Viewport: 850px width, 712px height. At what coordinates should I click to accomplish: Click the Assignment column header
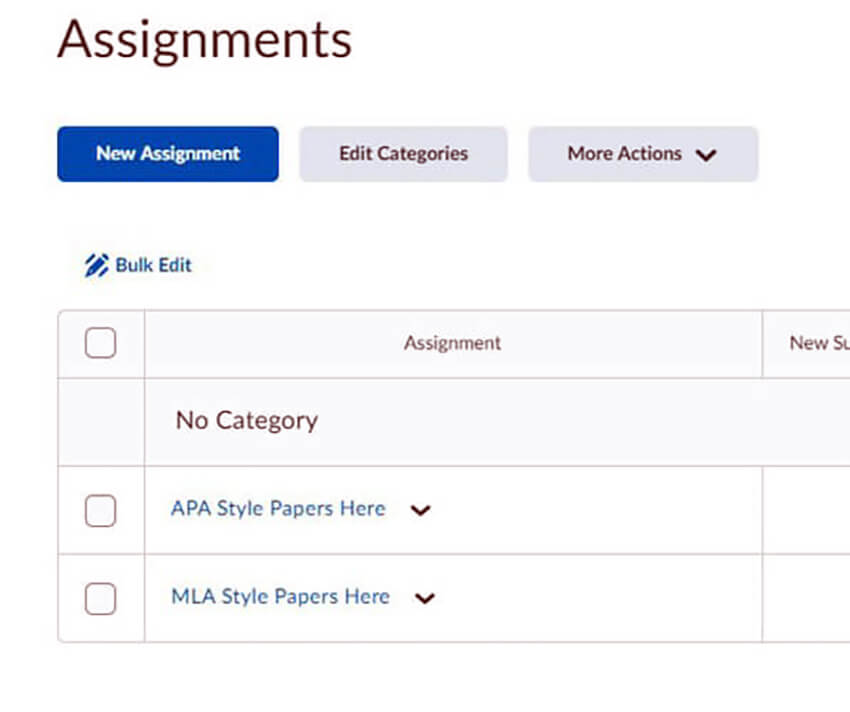coord(452,343)
